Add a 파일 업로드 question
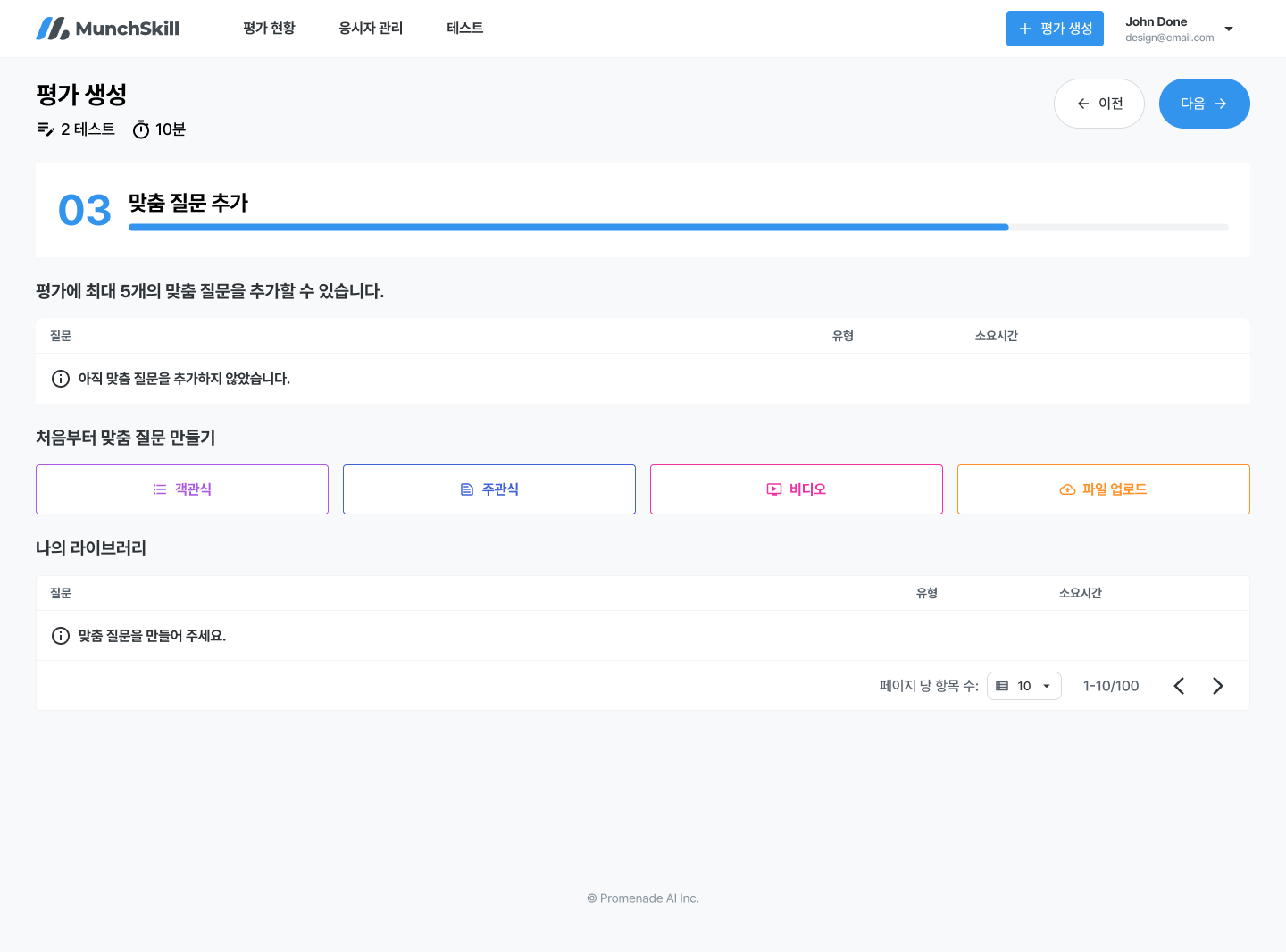The height and width of the screenshot is (952, 1286). tap(1104, 489)
